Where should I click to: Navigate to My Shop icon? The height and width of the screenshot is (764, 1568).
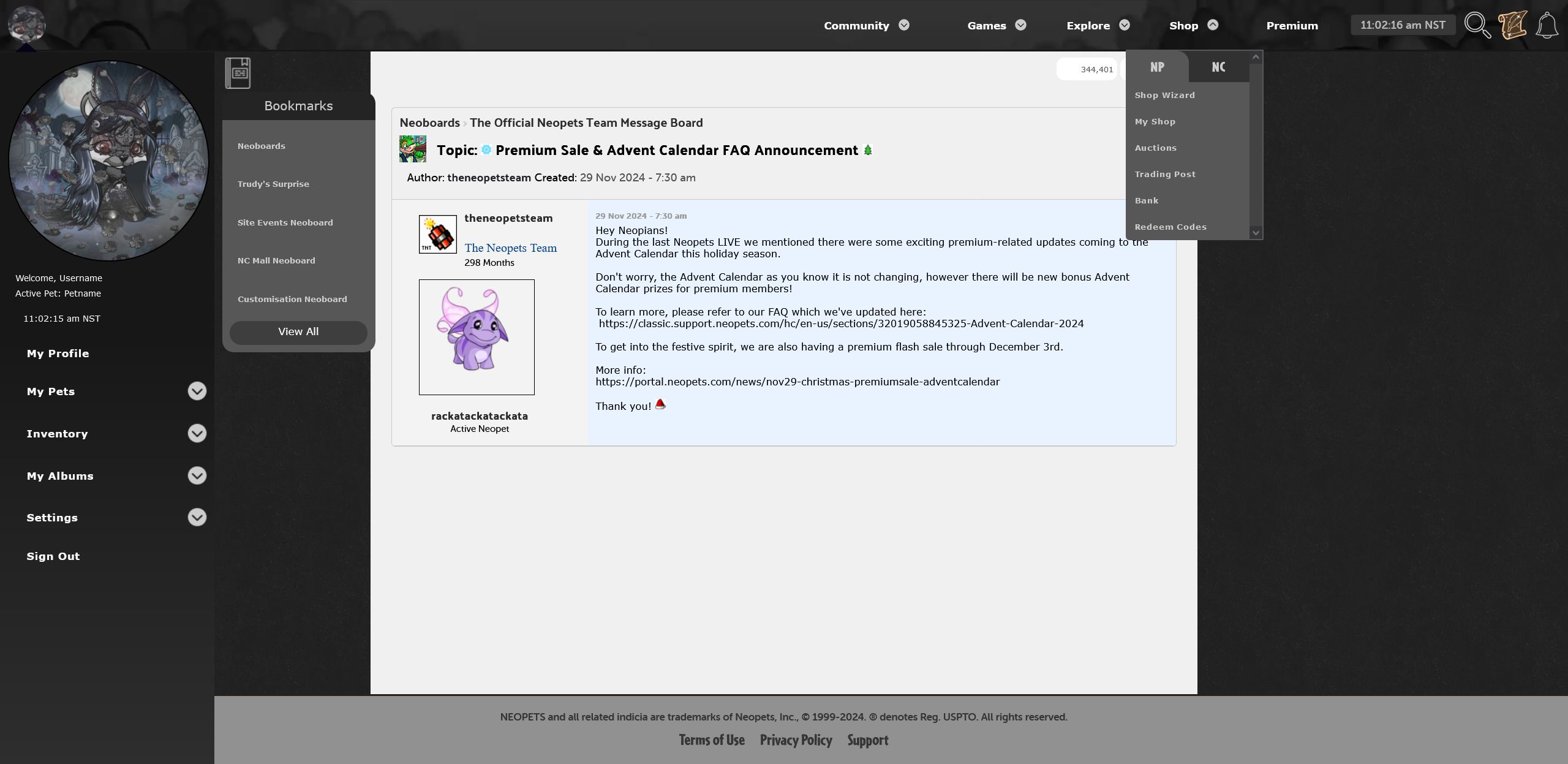coord(1155,121)
